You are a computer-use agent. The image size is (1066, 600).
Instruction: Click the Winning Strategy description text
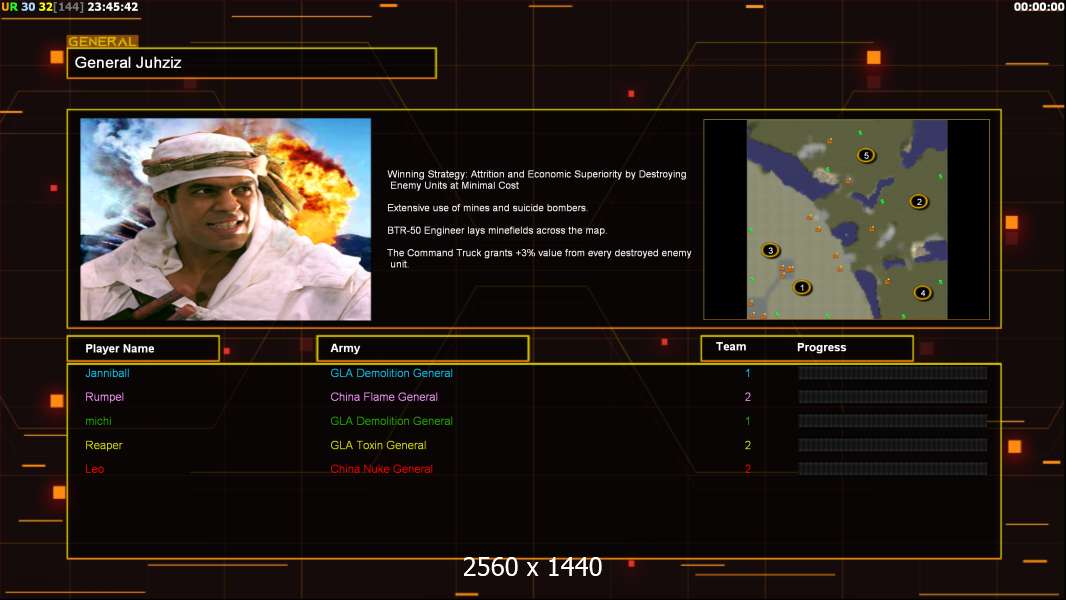click(x=537, y=179)
